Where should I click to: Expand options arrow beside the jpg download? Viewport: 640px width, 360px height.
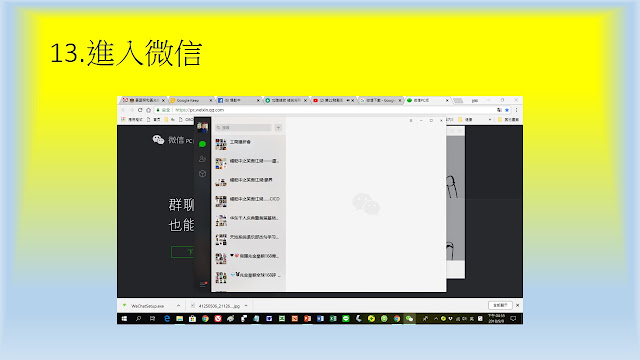pyautogui.click(x=246, y=306)
